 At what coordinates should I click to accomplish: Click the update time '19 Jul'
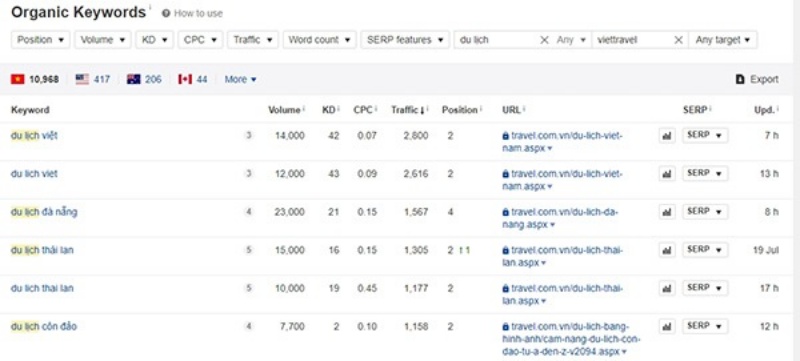click(x=767, y=250)
